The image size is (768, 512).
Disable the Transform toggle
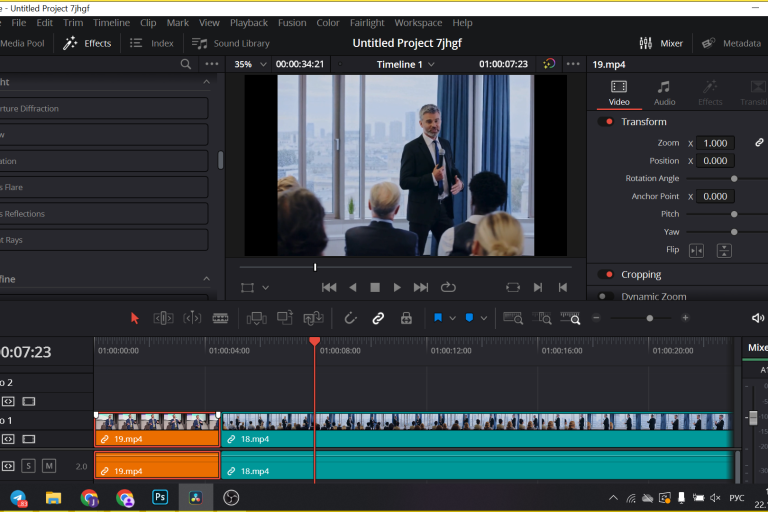point(606,122)
